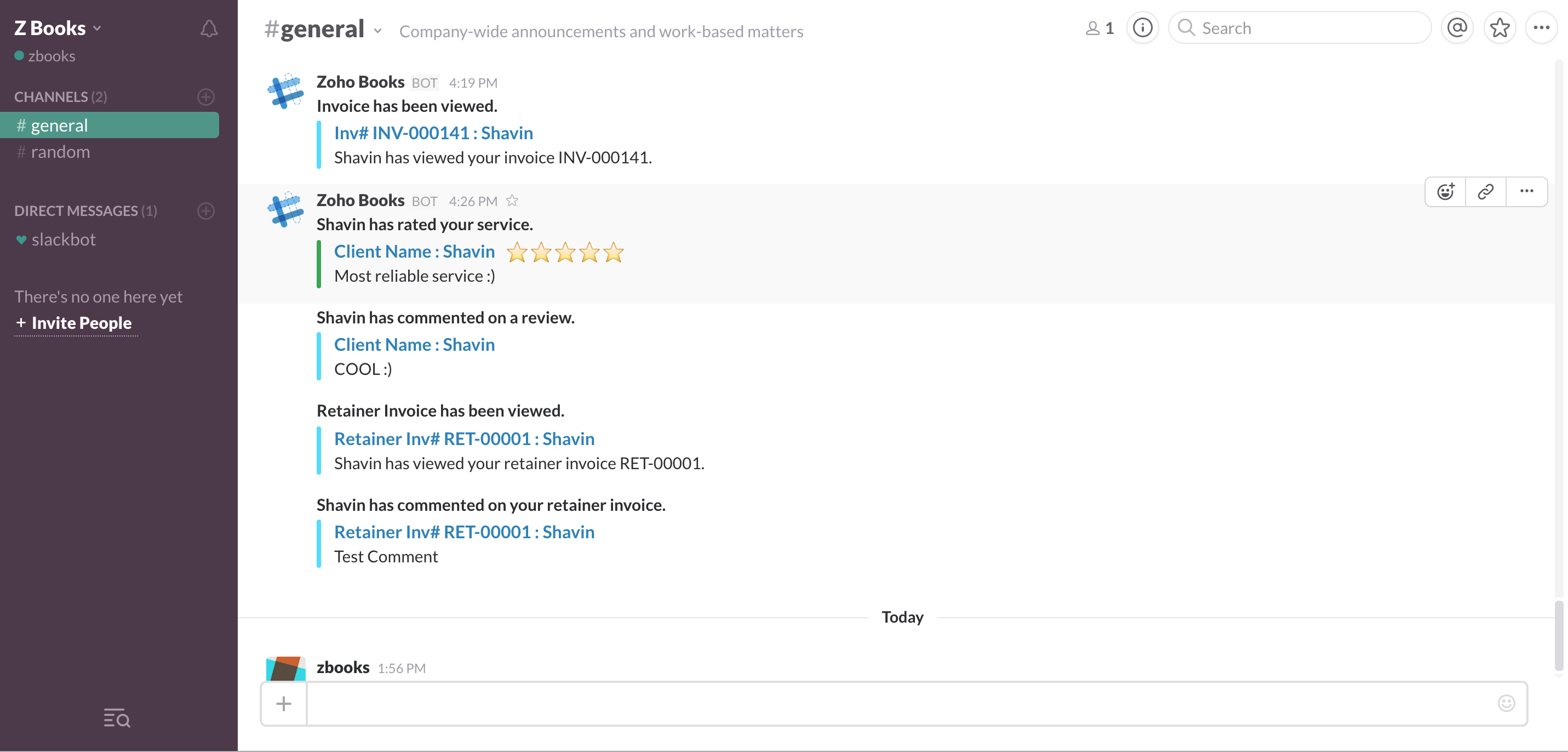The height and width of the screenshot is (752, 1568).
Task: Click the star/bookmark icon in toolbar
Action: pos(1500,28)
